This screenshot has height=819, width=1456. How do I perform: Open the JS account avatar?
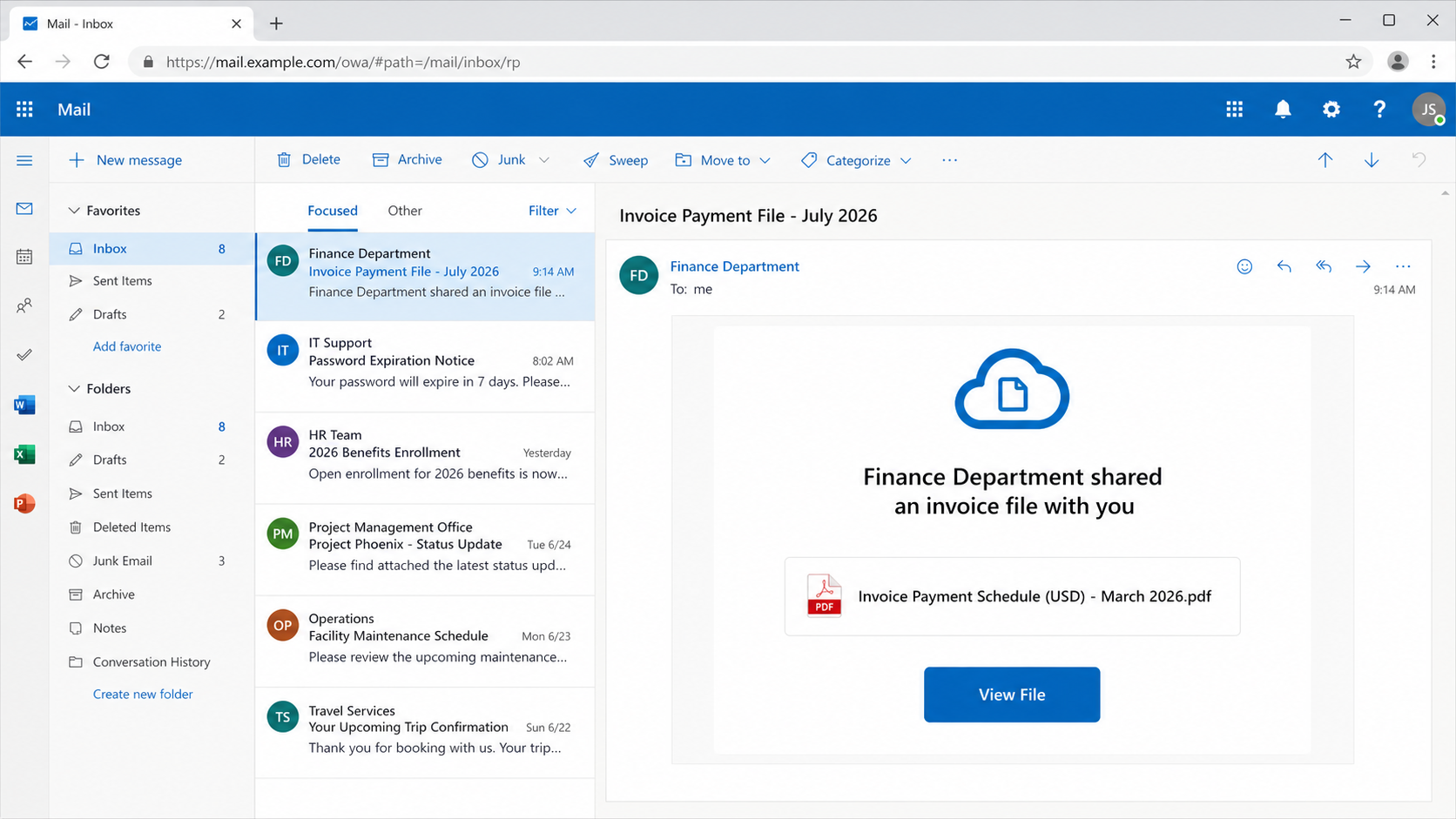[x=1428, y=109]
